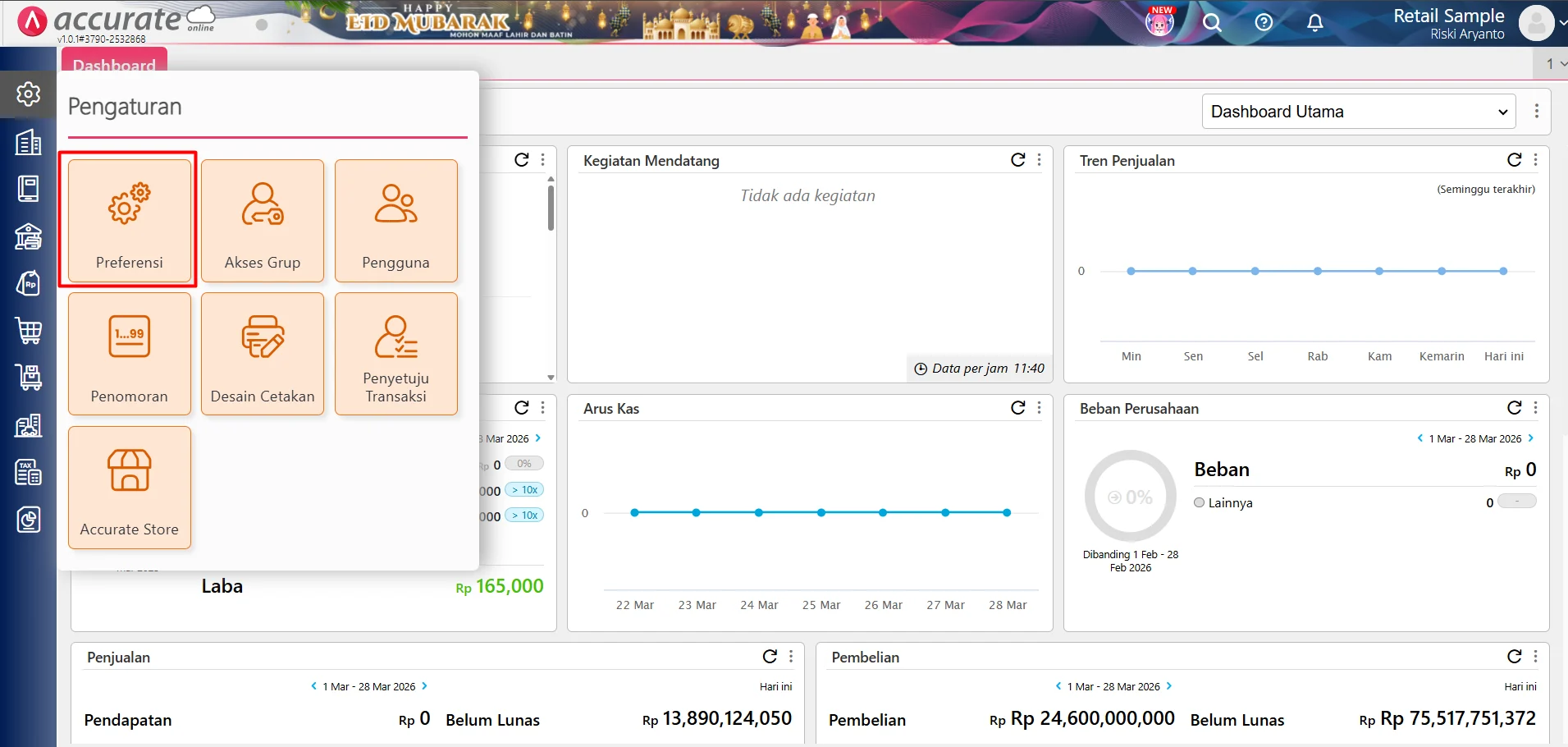This screenshot has width=1568, height=747.
Task: Open the company building sidebar icon
Action: pos(29,143)
